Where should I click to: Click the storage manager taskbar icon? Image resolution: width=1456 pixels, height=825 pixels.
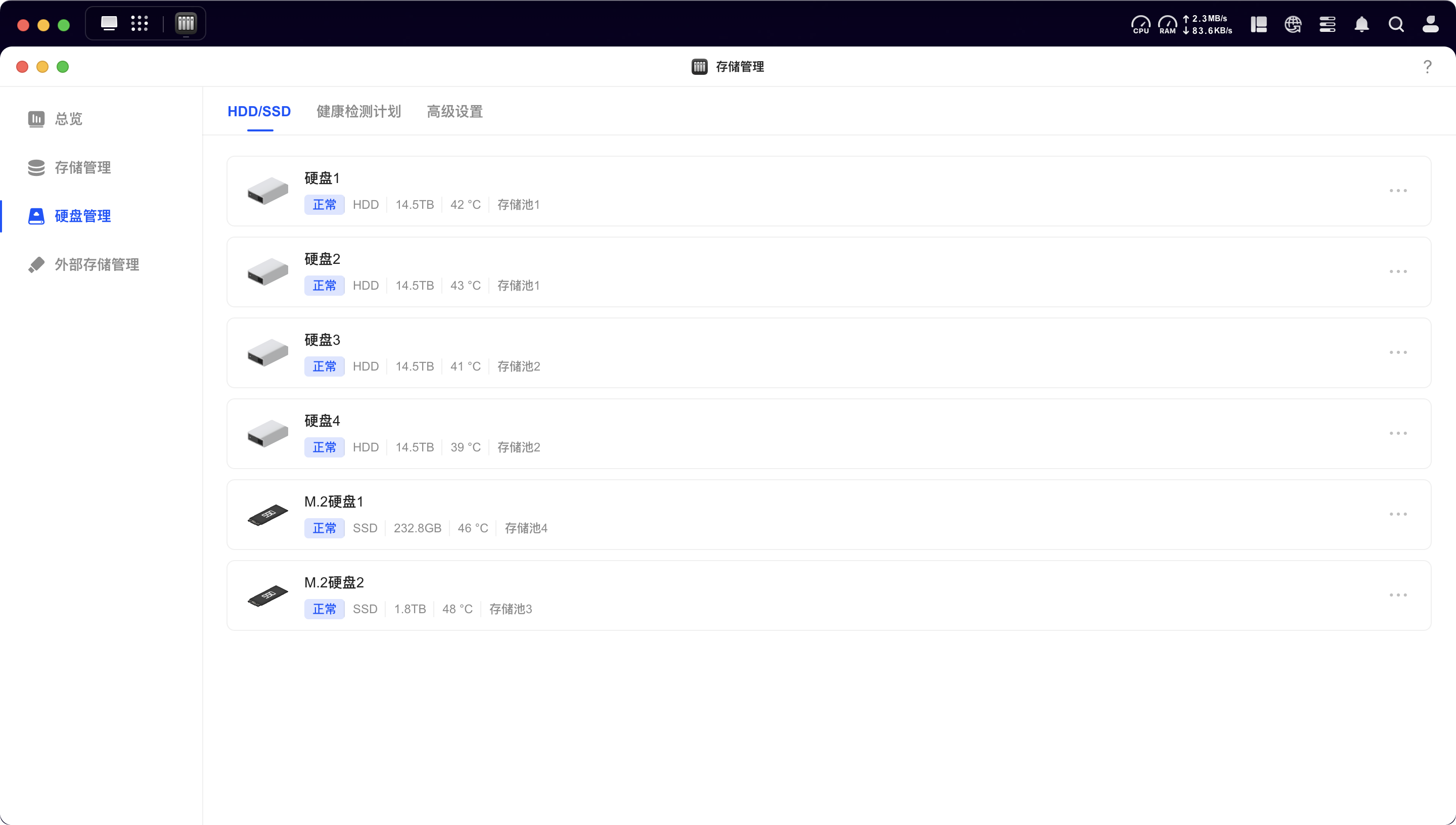pos(186,23)
